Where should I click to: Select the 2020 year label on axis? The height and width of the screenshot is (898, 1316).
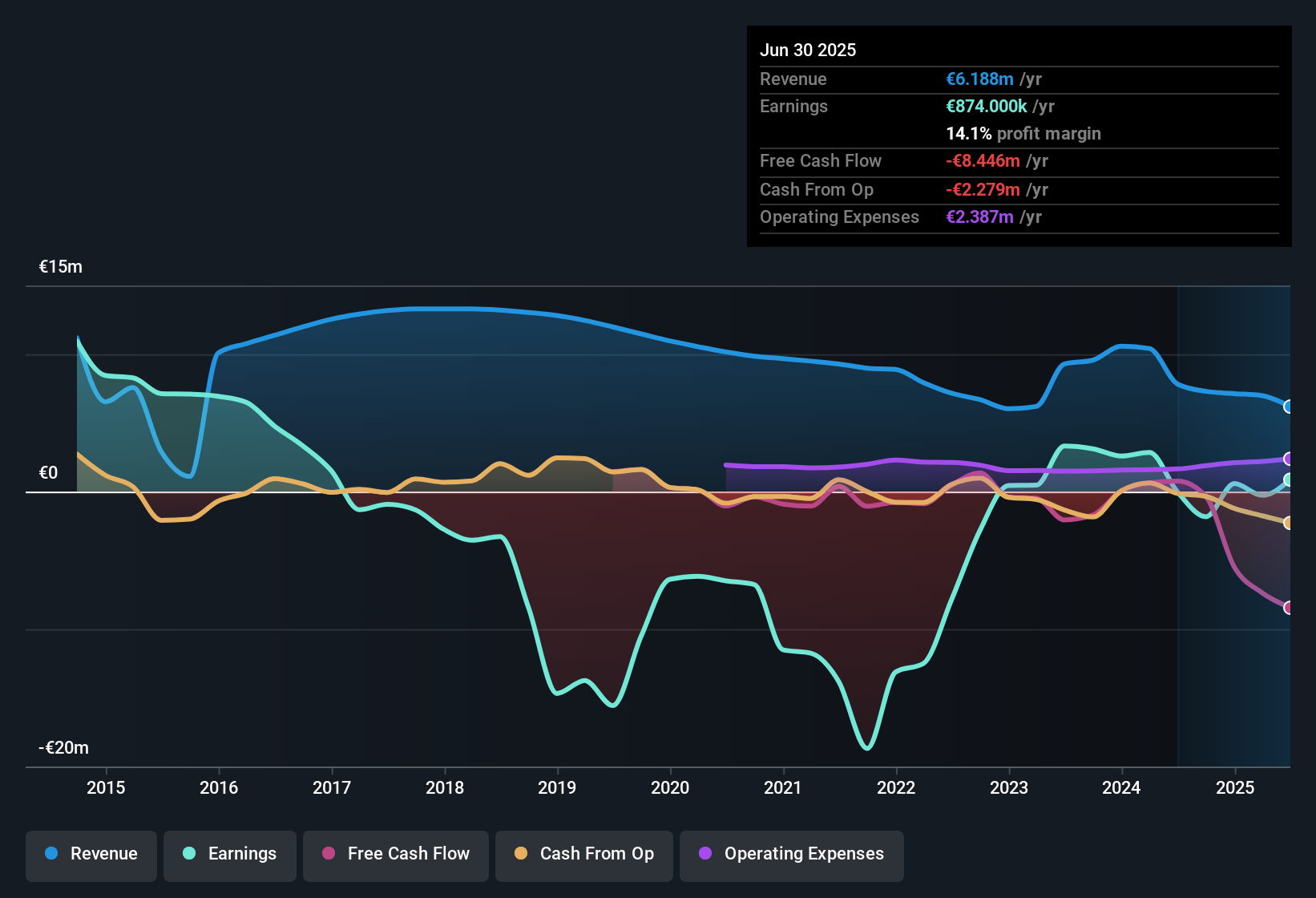click(671, 788)
